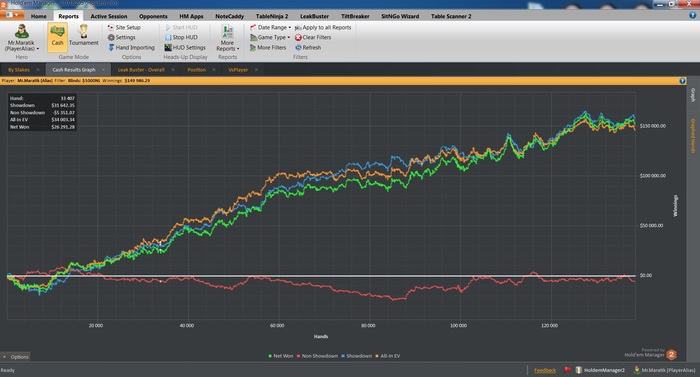Viewport: 700px width, 377px height.
Task: Click the Net Won value in stats box
Action: coord(63,127)
